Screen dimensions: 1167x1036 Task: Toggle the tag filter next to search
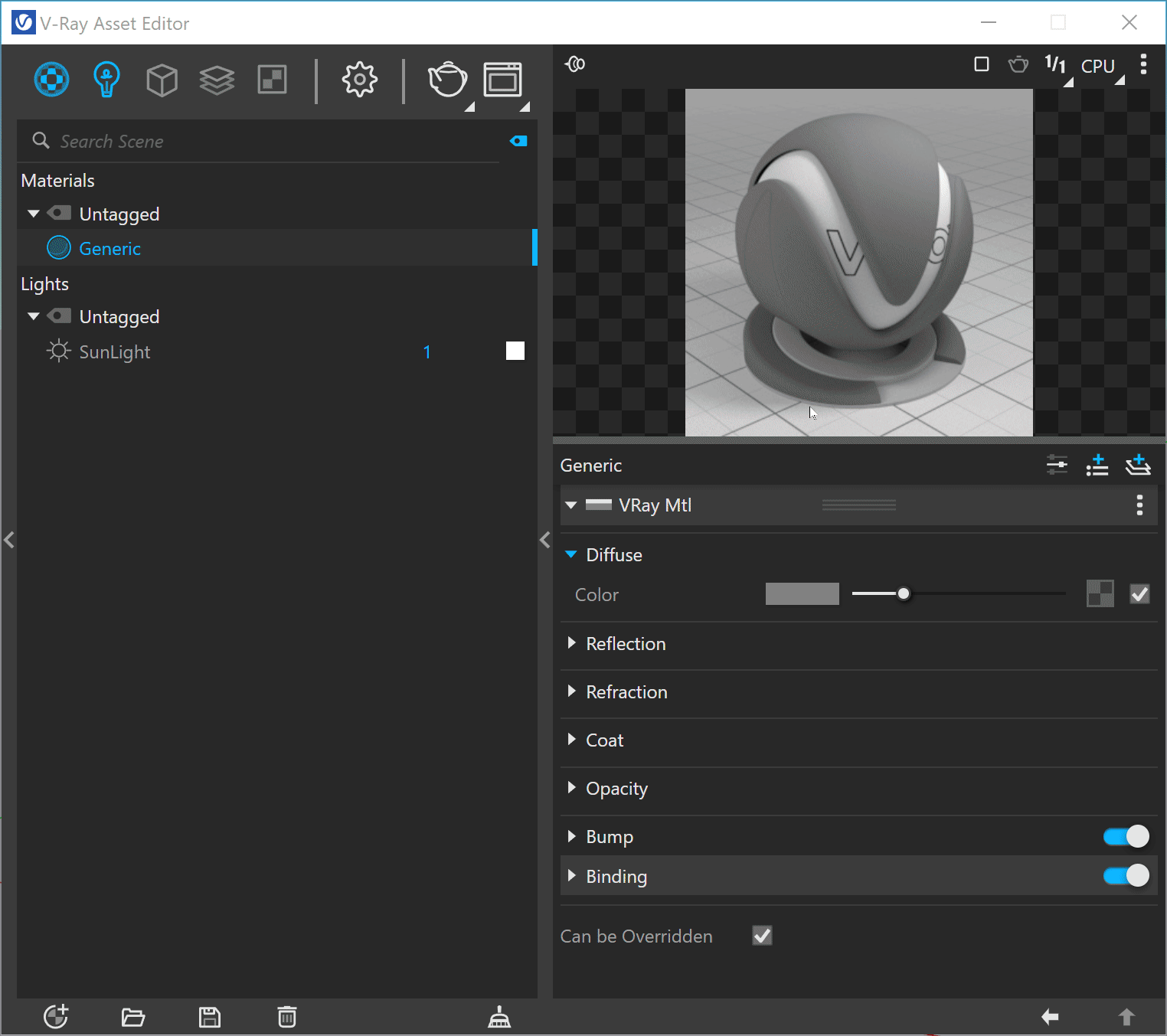pos(518,141)
